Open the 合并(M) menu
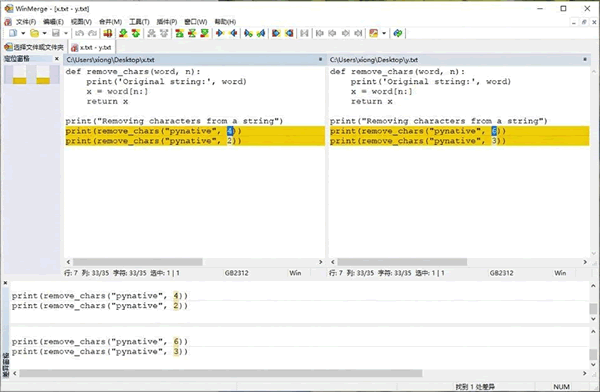Screen dimensions: 600x392 tap(110, 22)
